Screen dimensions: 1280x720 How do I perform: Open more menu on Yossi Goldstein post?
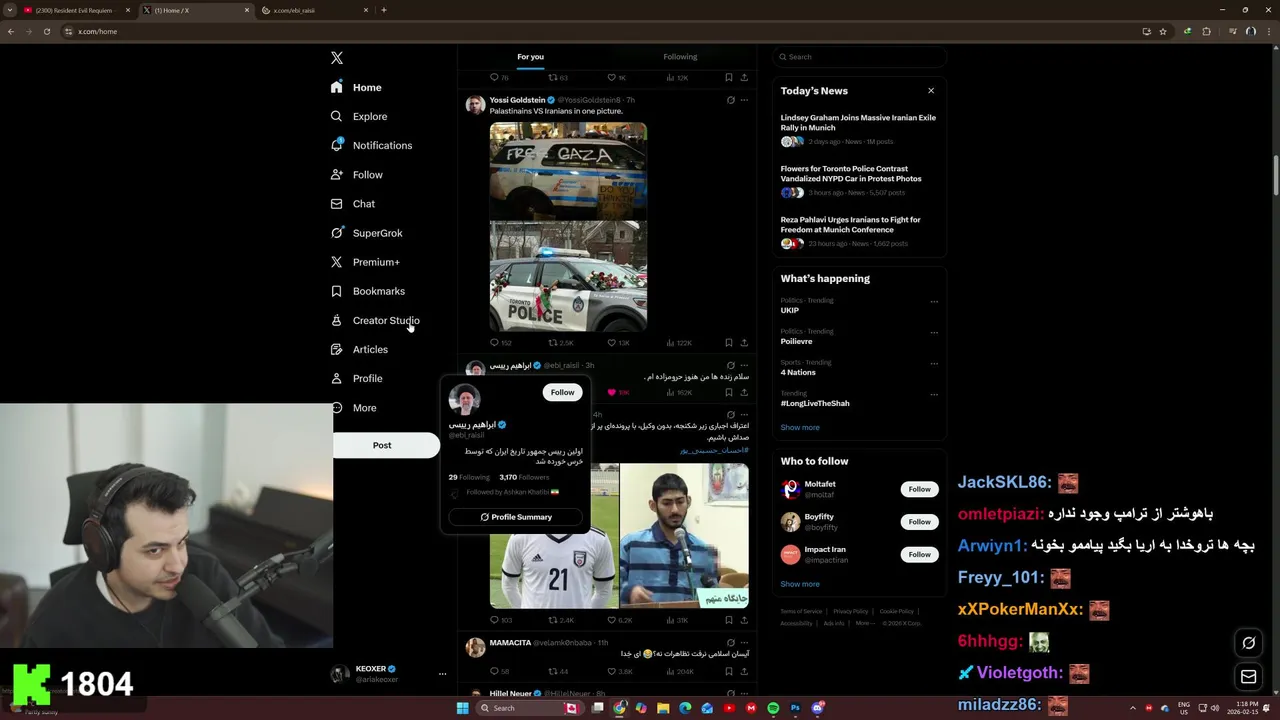[744, 100]
